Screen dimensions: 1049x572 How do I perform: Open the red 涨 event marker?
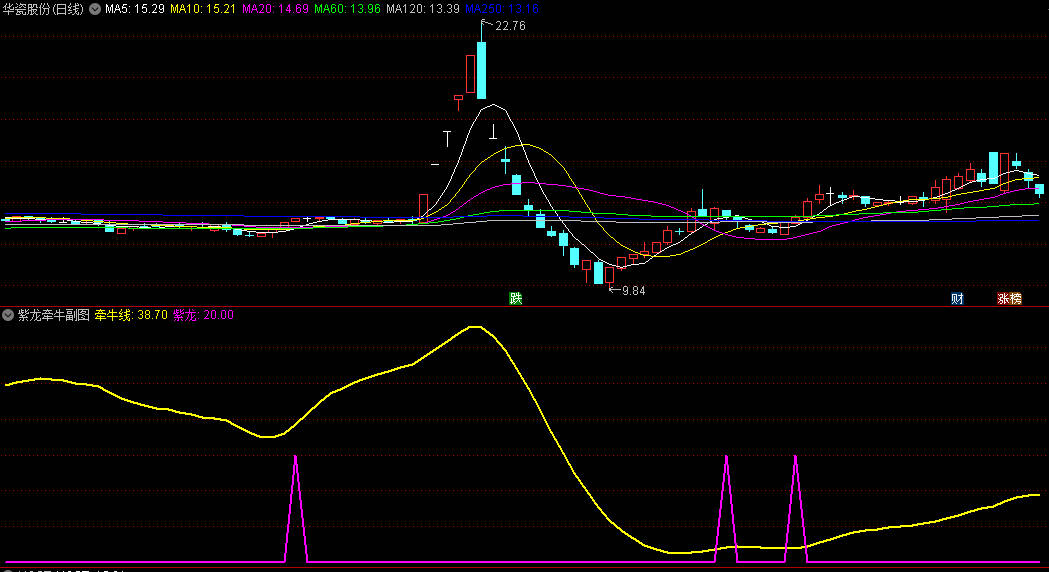[x=1003, y=298]
